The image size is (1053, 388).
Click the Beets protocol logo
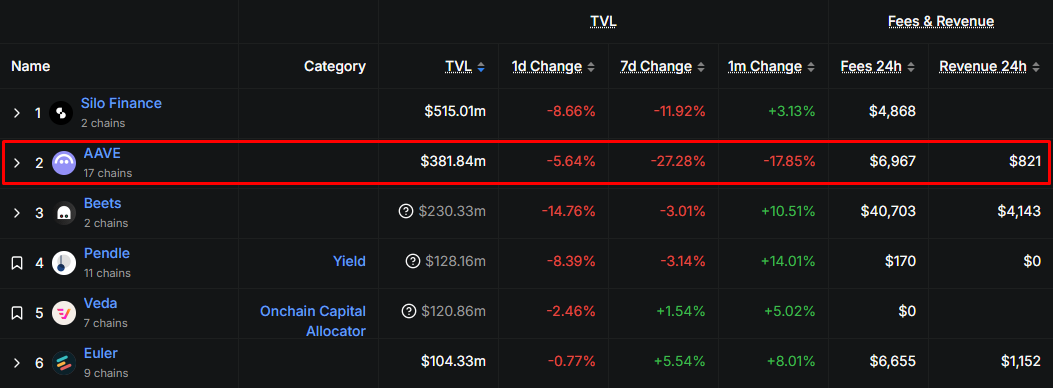click(64, 213)
